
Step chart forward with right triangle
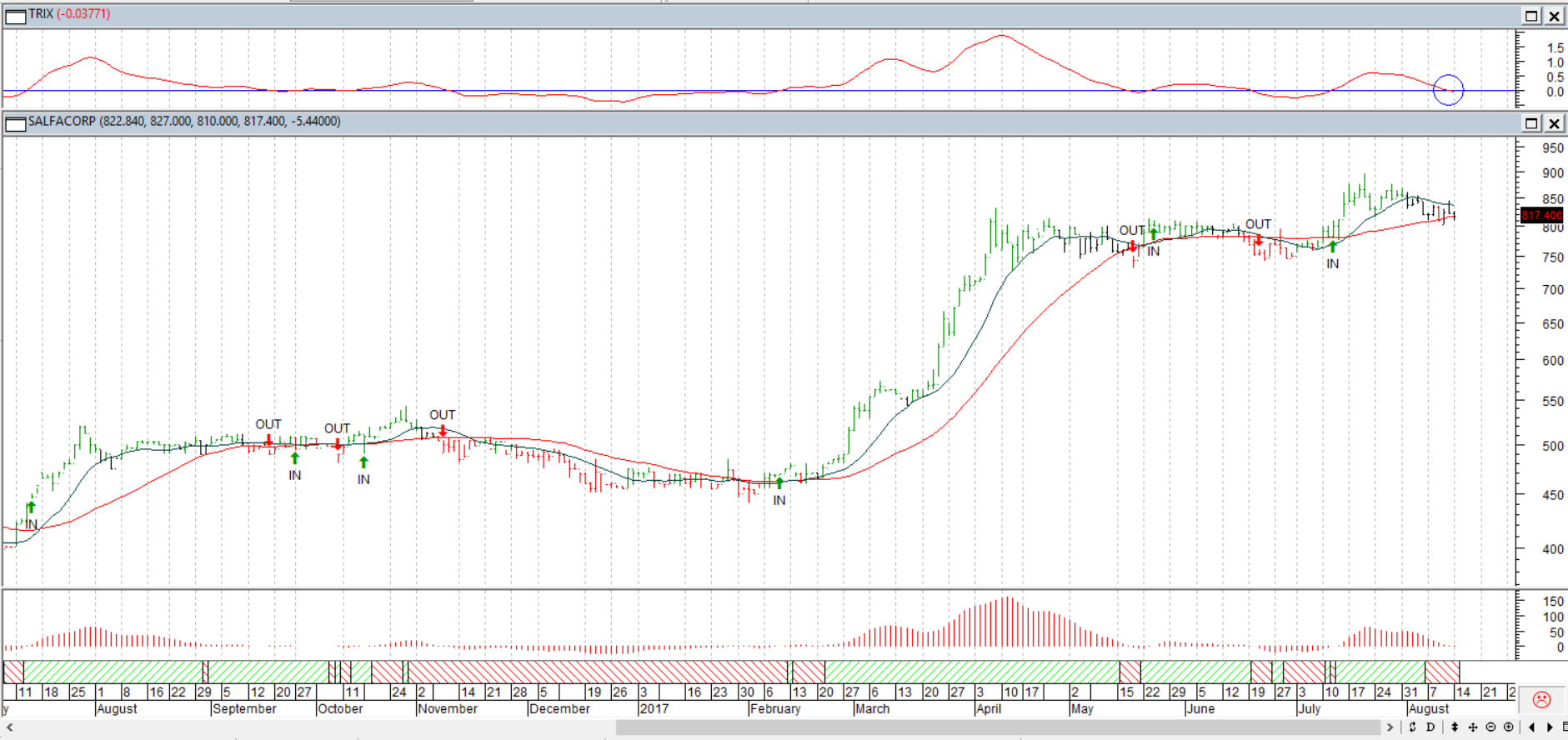tap(1550, 727)
